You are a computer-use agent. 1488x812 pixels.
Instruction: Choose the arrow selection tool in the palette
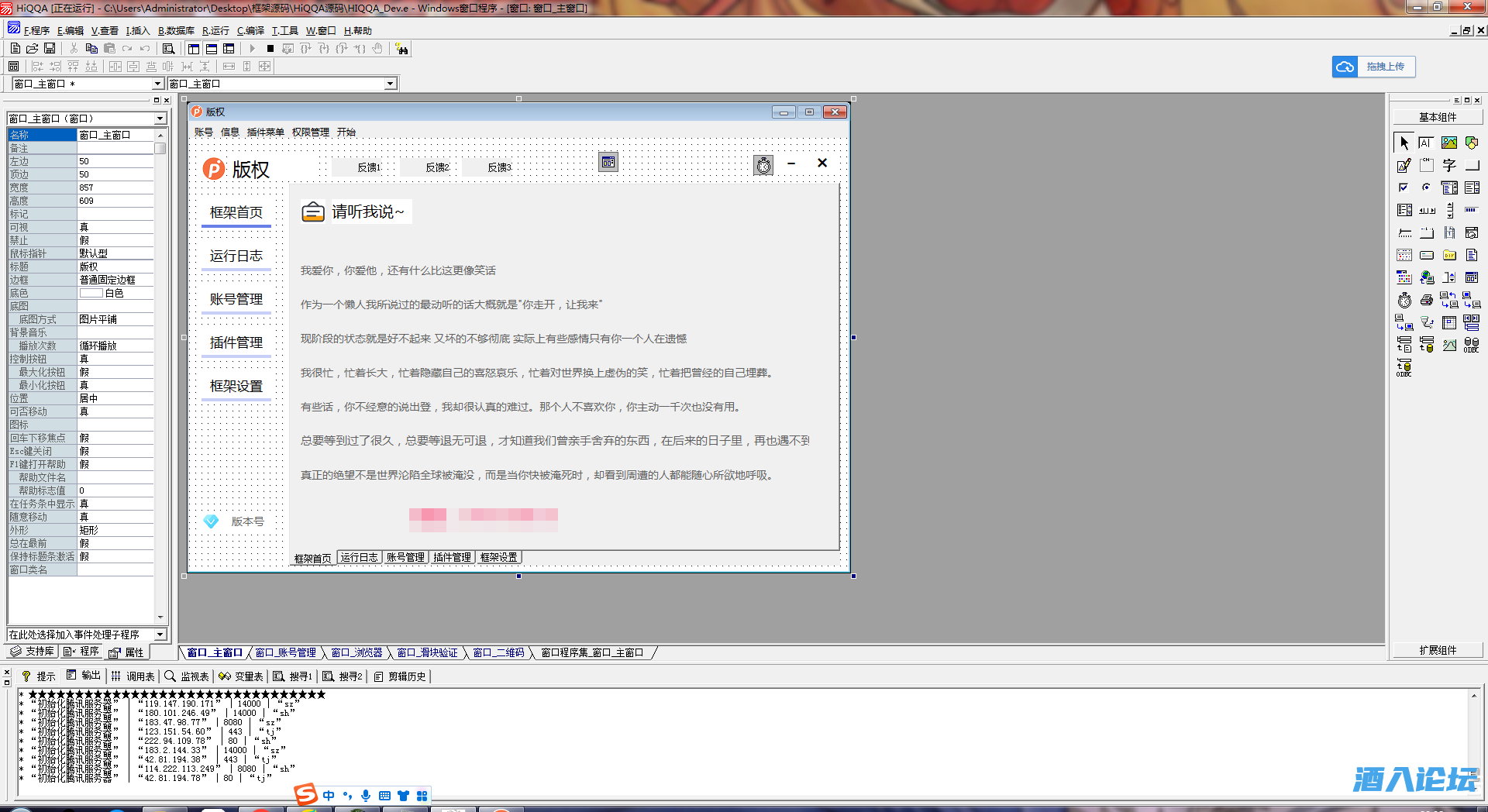(x=1404, y=143)
